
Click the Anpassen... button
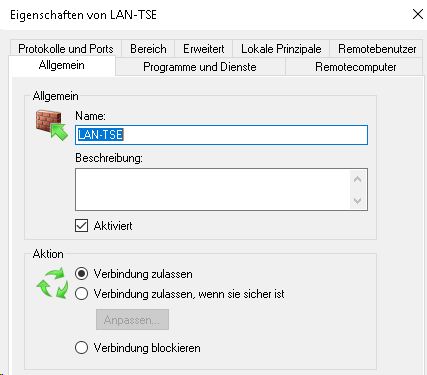132,320
